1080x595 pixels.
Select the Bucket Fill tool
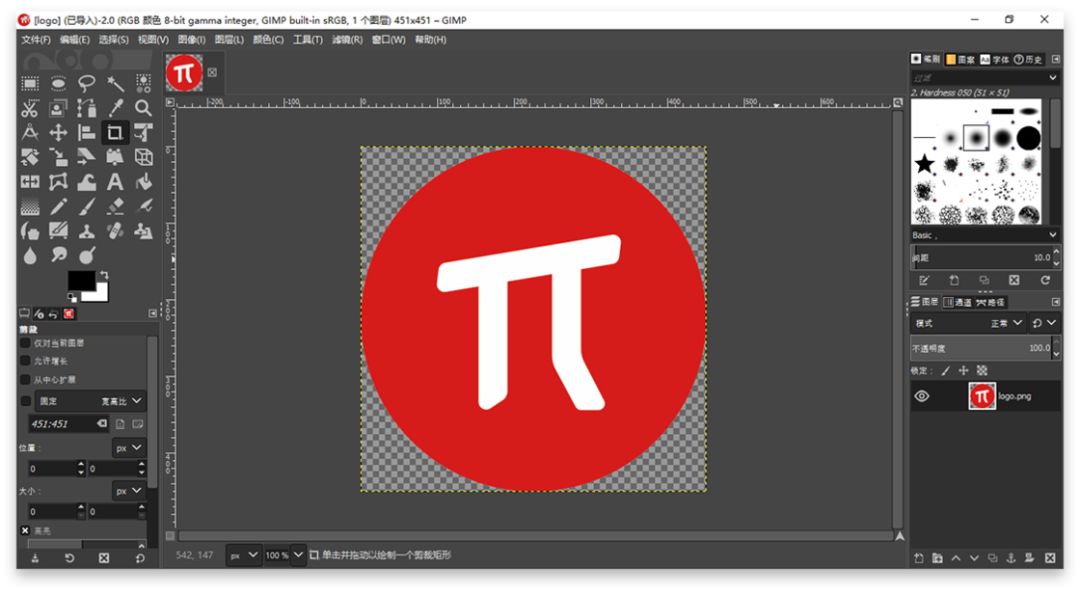(x=143, y=182)
